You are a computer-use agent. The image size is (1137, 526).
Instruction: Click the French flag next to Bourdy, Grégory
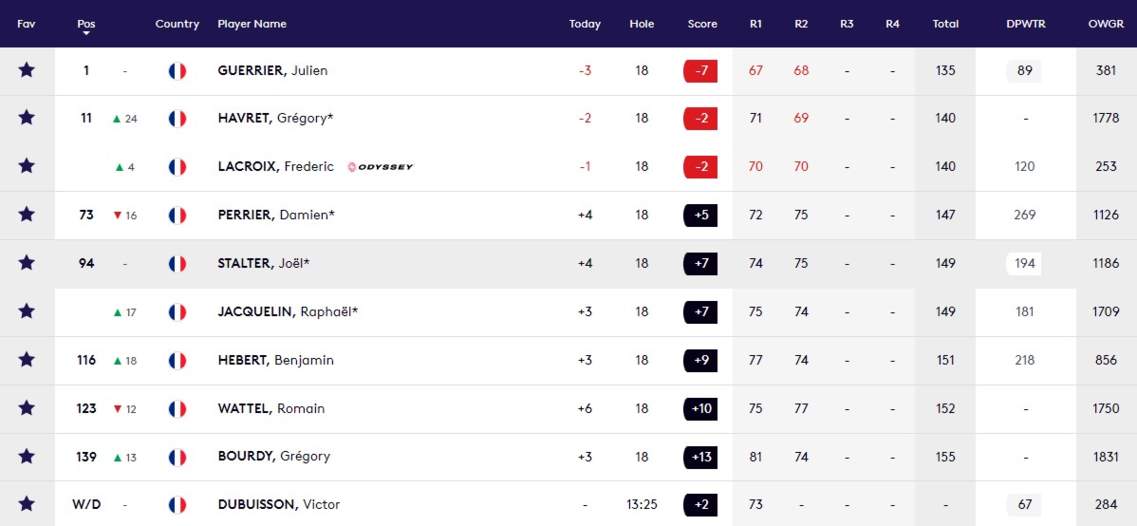pyautogui.click(x=178, y=457)
